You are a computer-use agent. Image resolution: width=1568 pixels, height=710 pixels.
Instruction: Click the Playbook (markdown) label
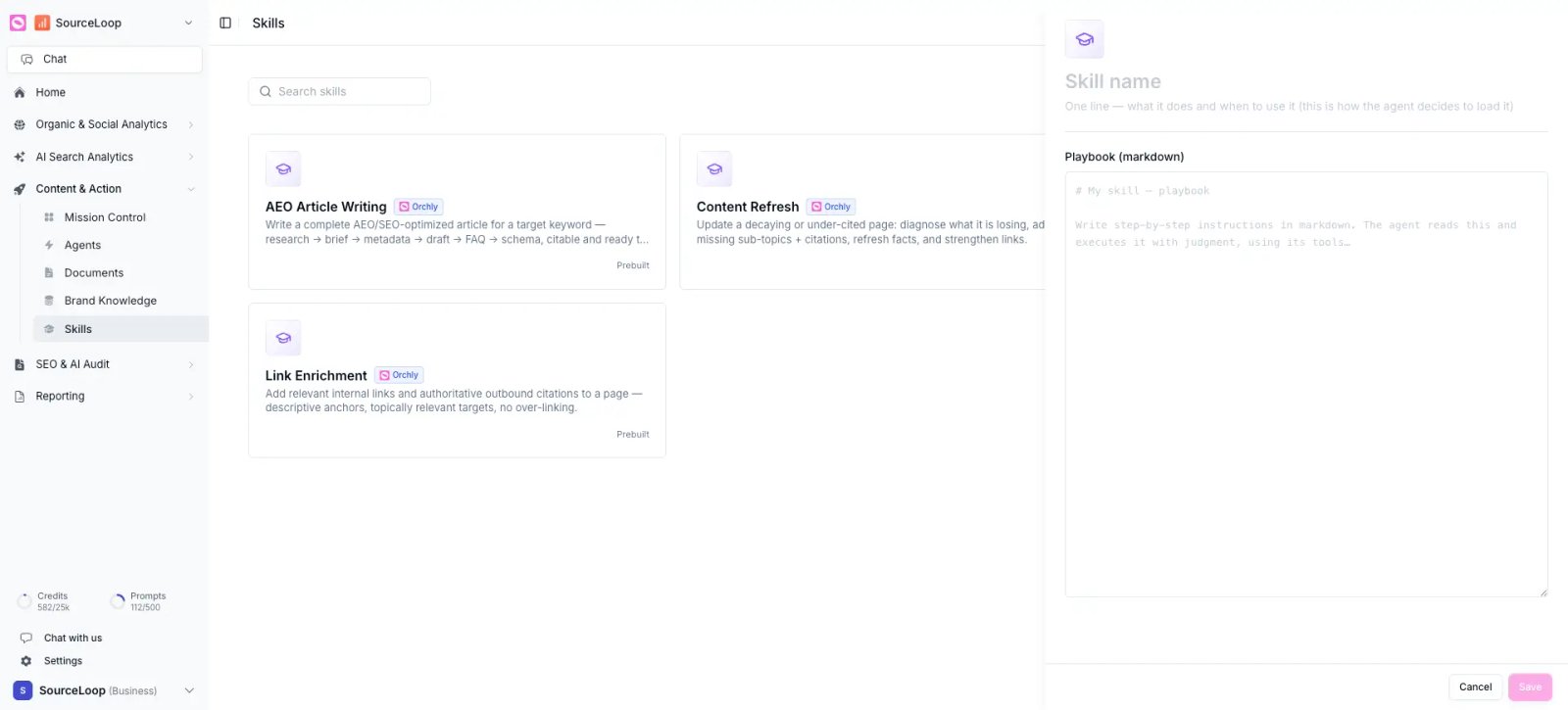pos(1124,157)
